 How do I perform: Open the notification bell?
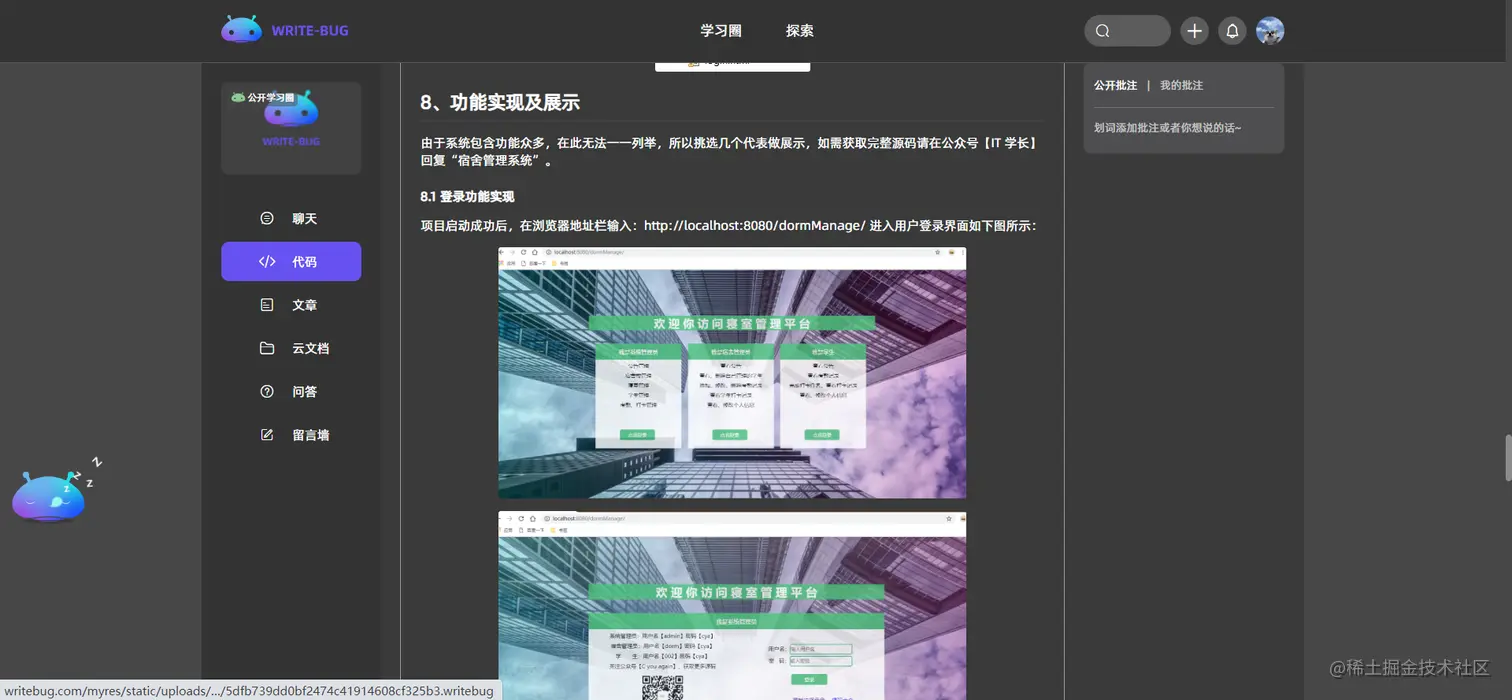click(x=1232, y=31)
